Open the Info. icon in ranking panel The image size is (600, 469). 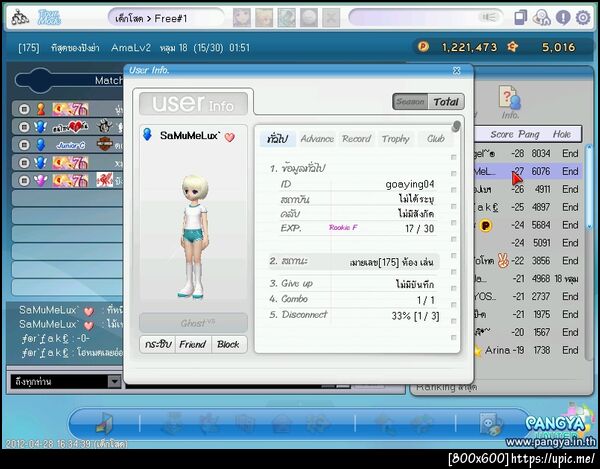[x=510, y=103]
